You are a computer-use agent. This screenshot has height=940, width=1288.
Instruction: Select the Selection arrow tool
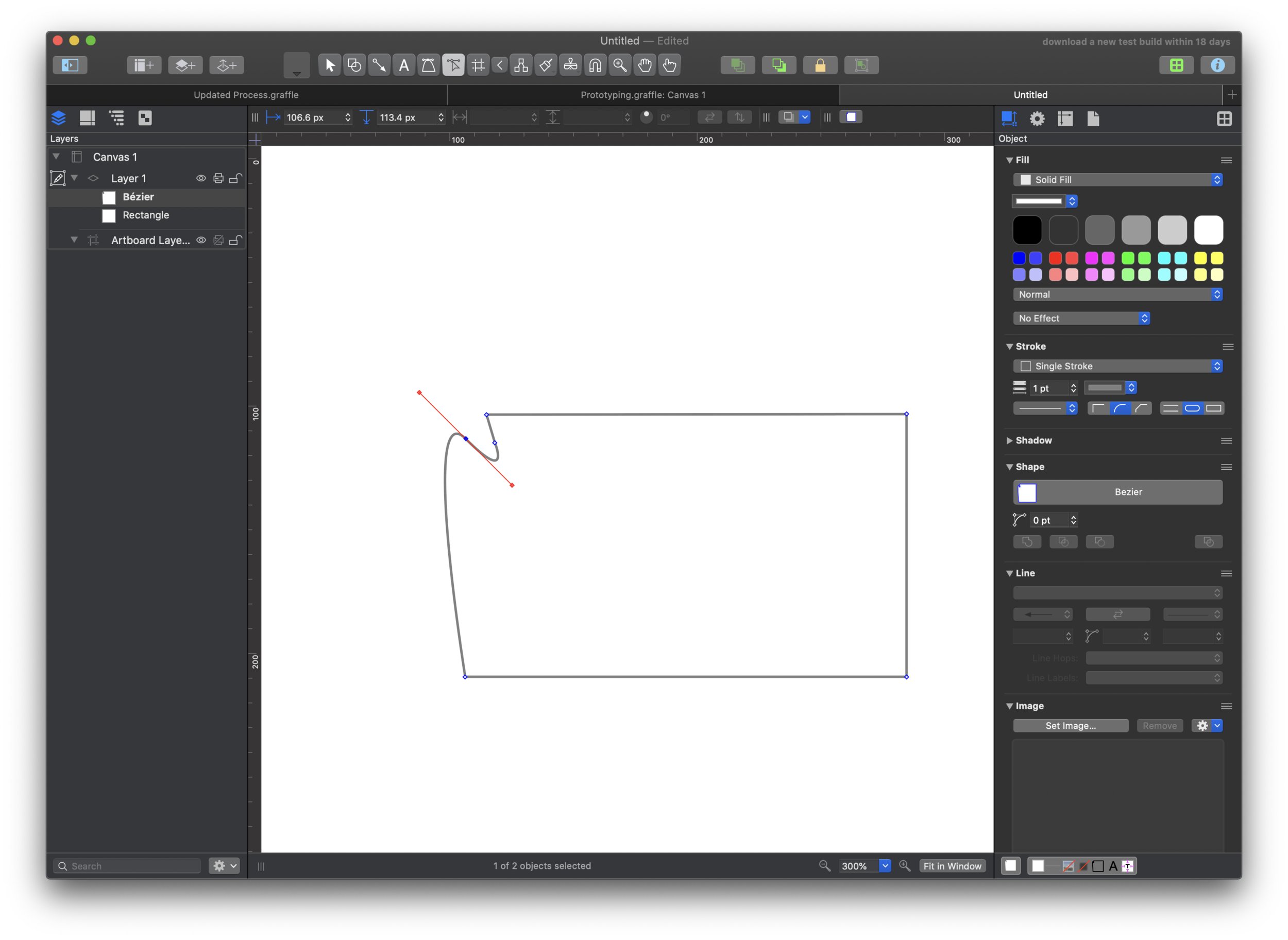tap(329, 65)
